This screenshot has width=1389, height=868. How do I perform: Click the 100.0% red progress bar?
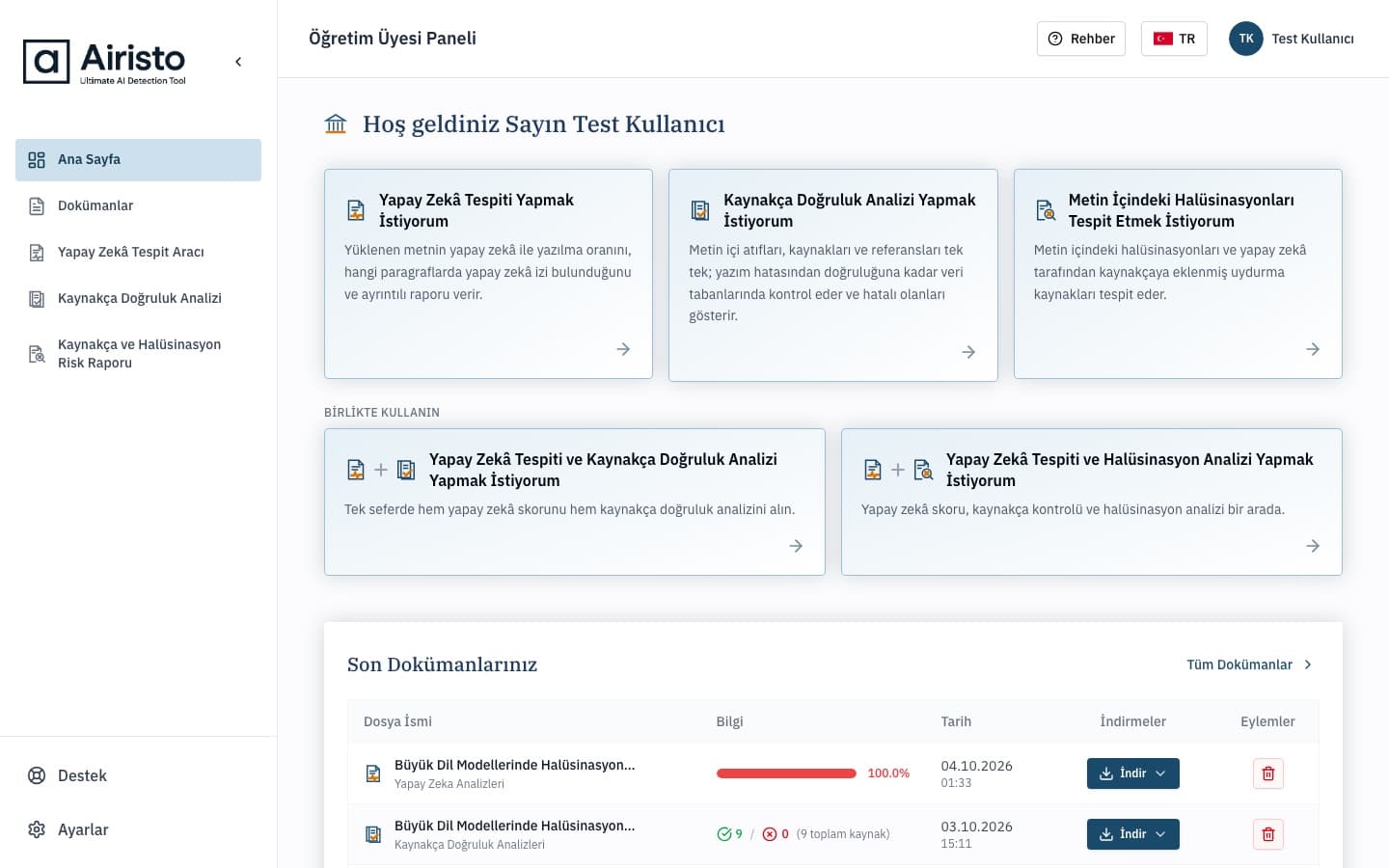pyautogui.click(x=786, y=773)
